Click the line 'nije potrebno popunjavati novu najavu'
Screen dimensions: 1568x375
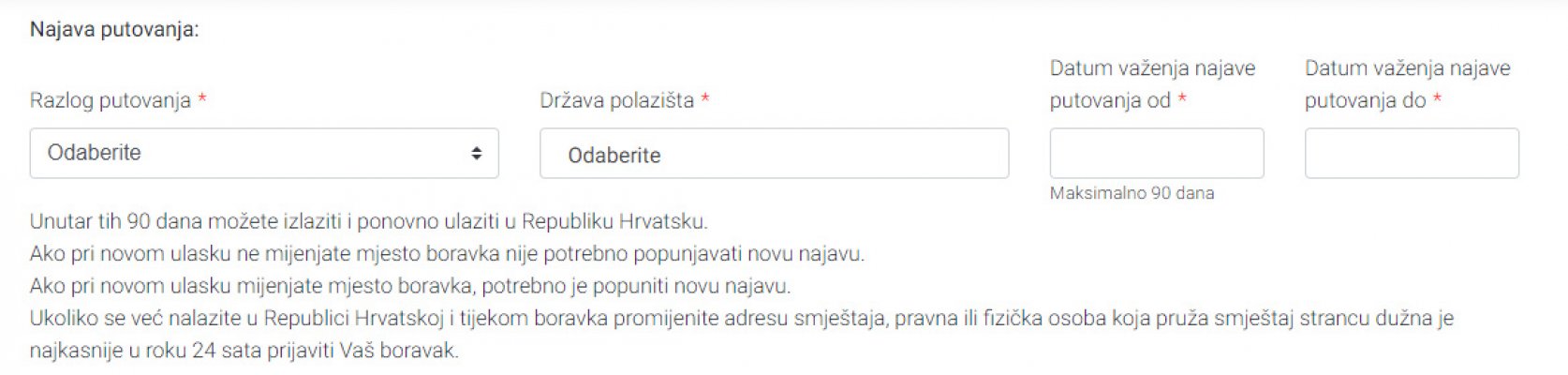[x=447, y=254]
